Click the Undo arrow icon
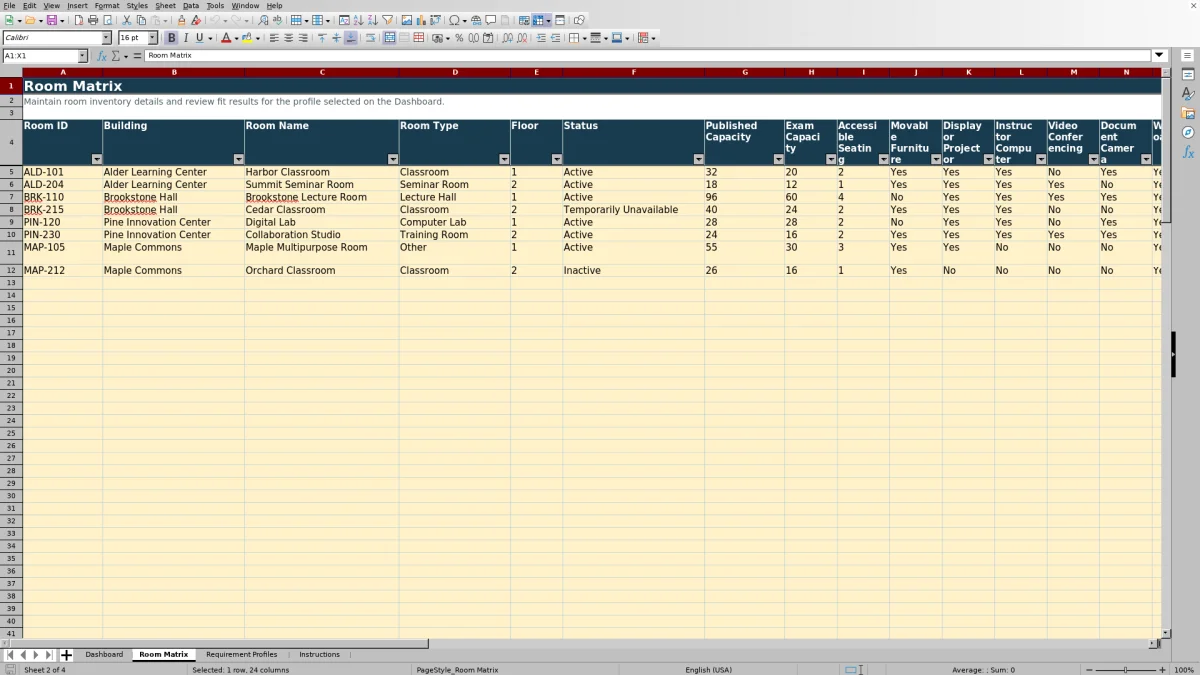1200x675 pixels. 214,20
